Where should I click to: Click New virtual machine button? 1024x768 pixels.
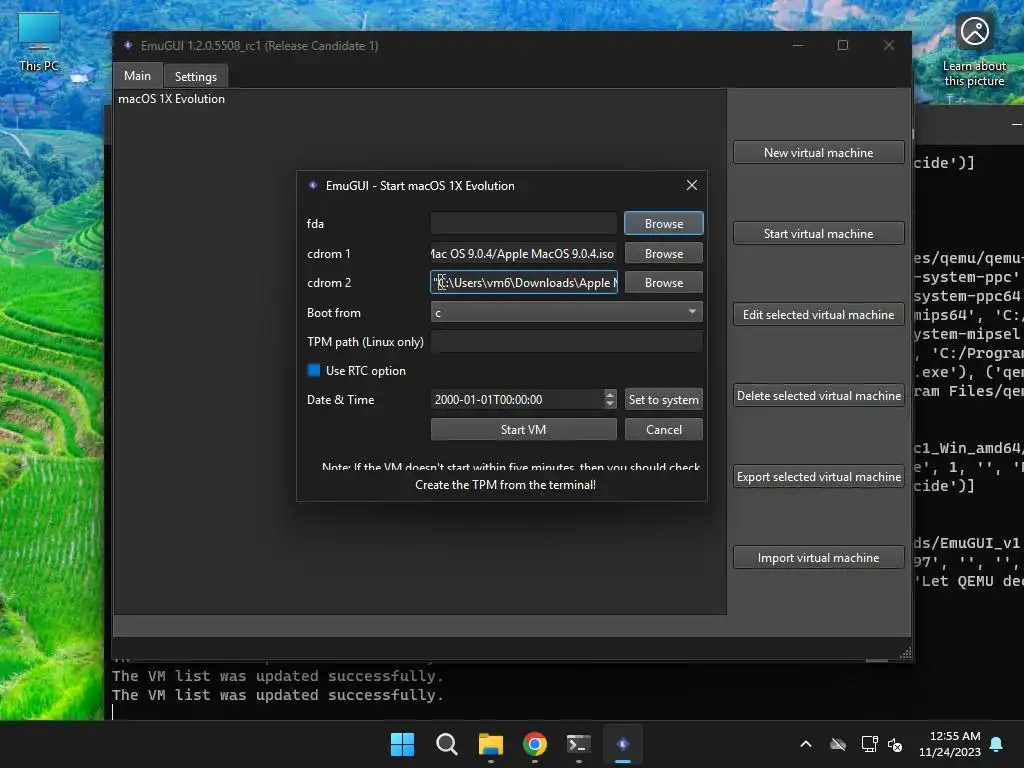(818, 152)
